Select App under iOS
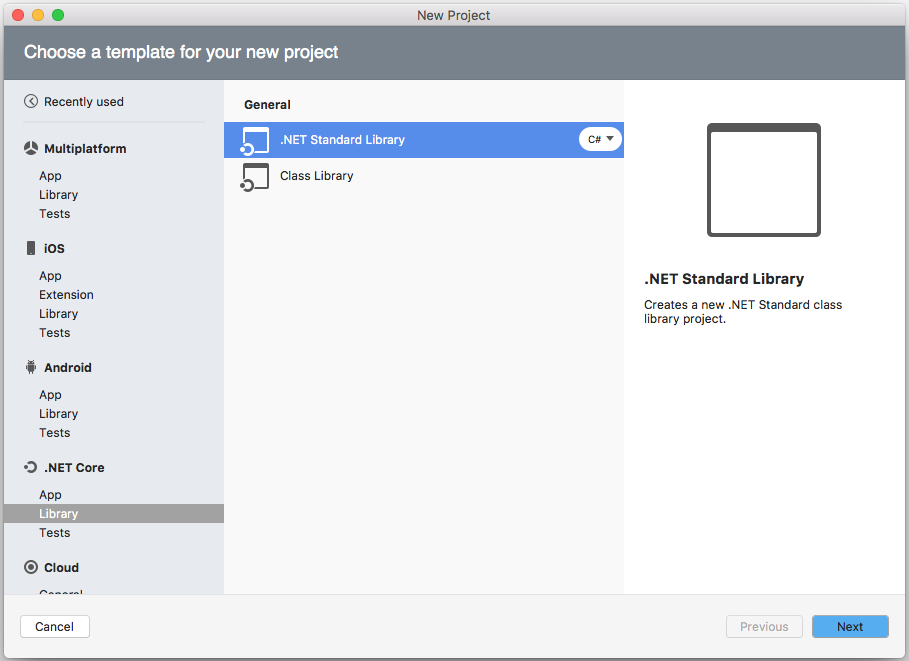Viewport: 909px width, 661px height. [x=50, y=275]
